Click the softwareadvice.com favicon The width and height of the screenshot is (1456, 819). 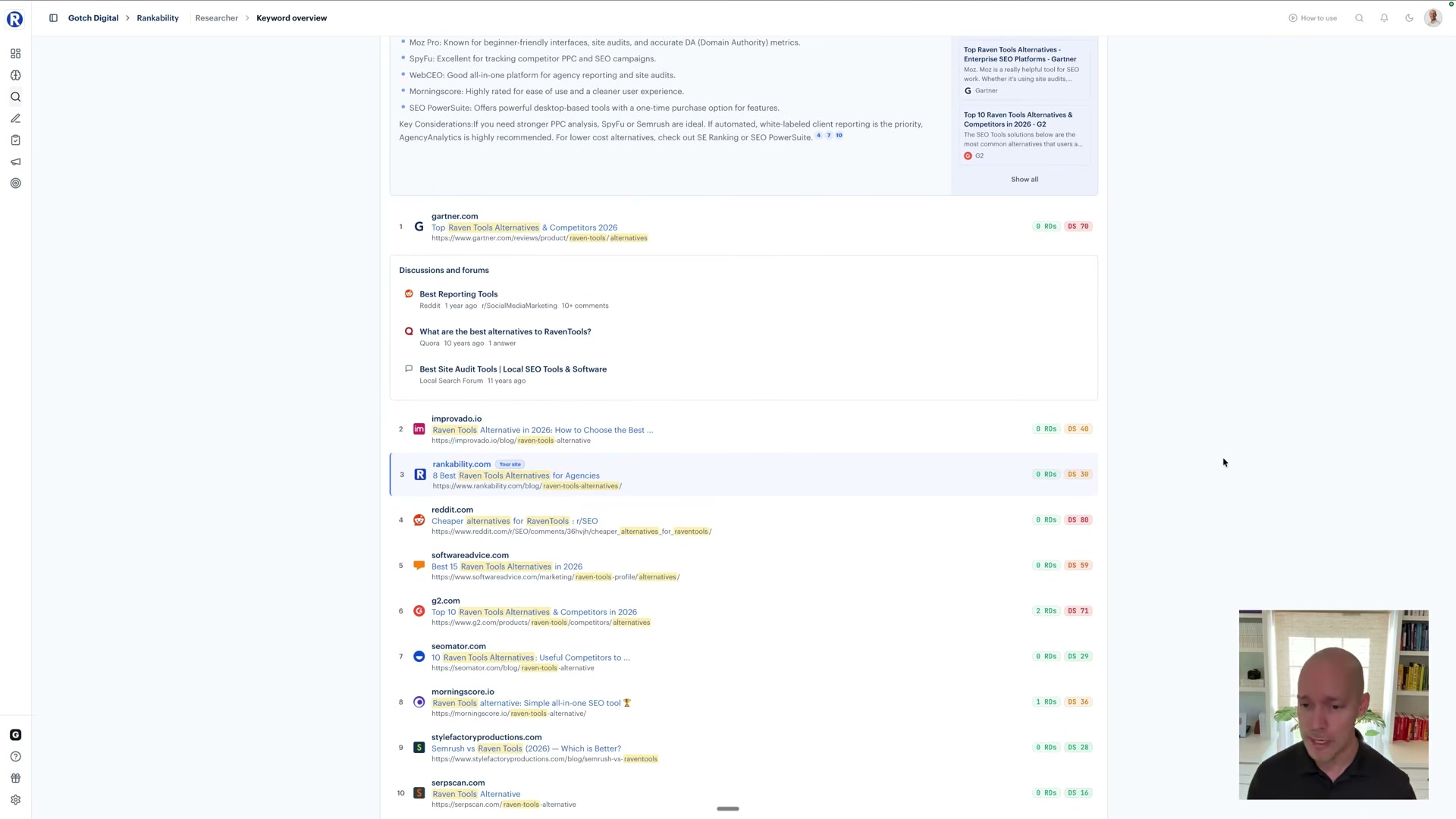419,566
